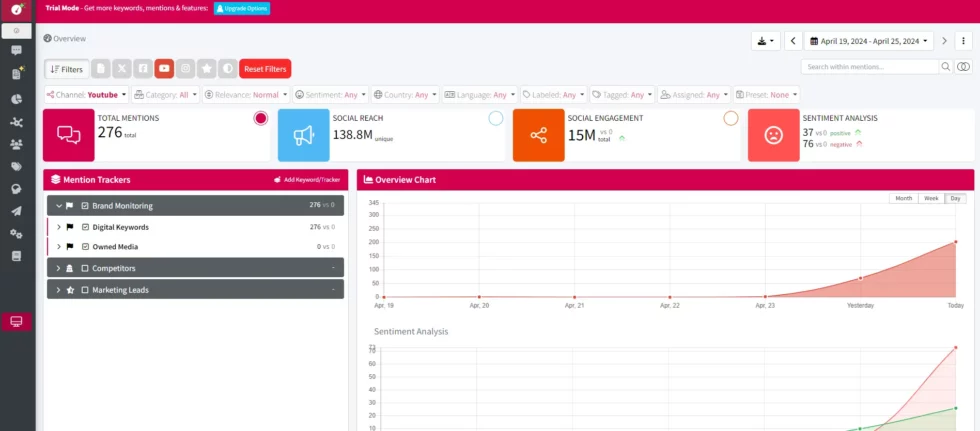Click the half-circle contrast filter icon

(x=228, y=69)
